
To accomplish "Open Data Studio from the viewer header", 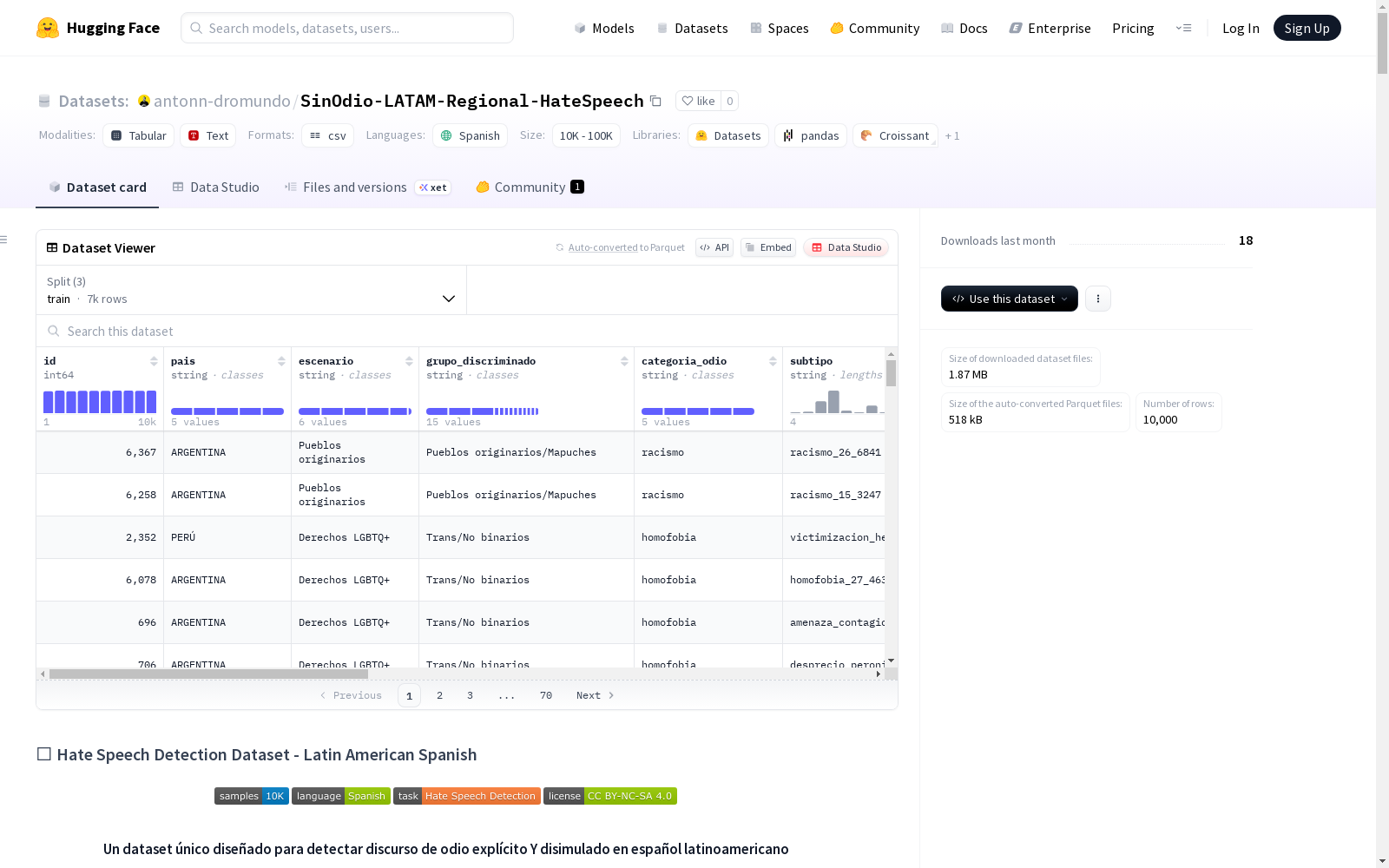I will (x=846, y=247).
